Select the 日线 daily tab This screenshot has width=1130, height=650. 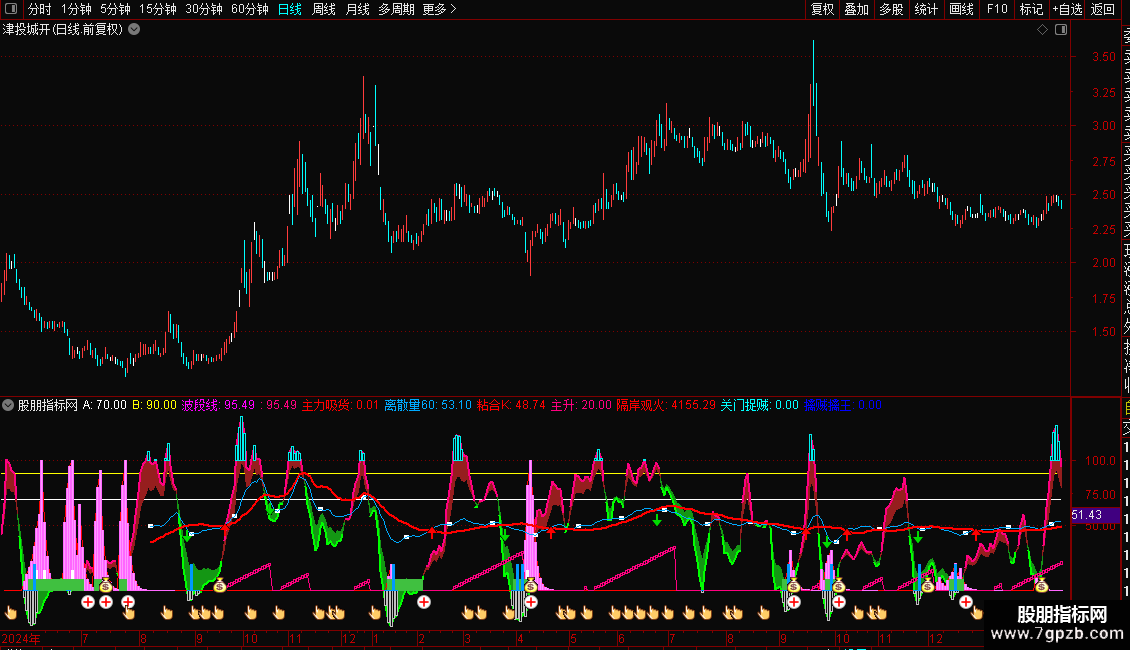point(290,9)
